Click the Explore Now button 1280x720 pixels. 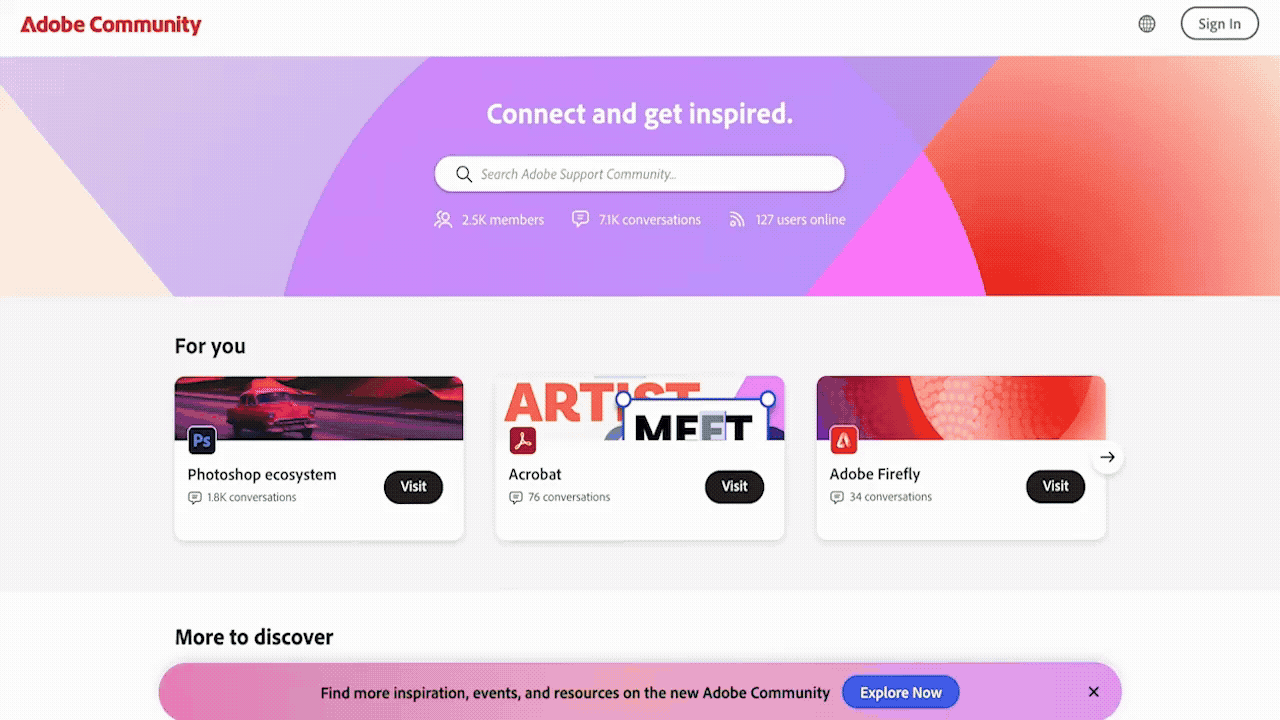pos(900,692)
